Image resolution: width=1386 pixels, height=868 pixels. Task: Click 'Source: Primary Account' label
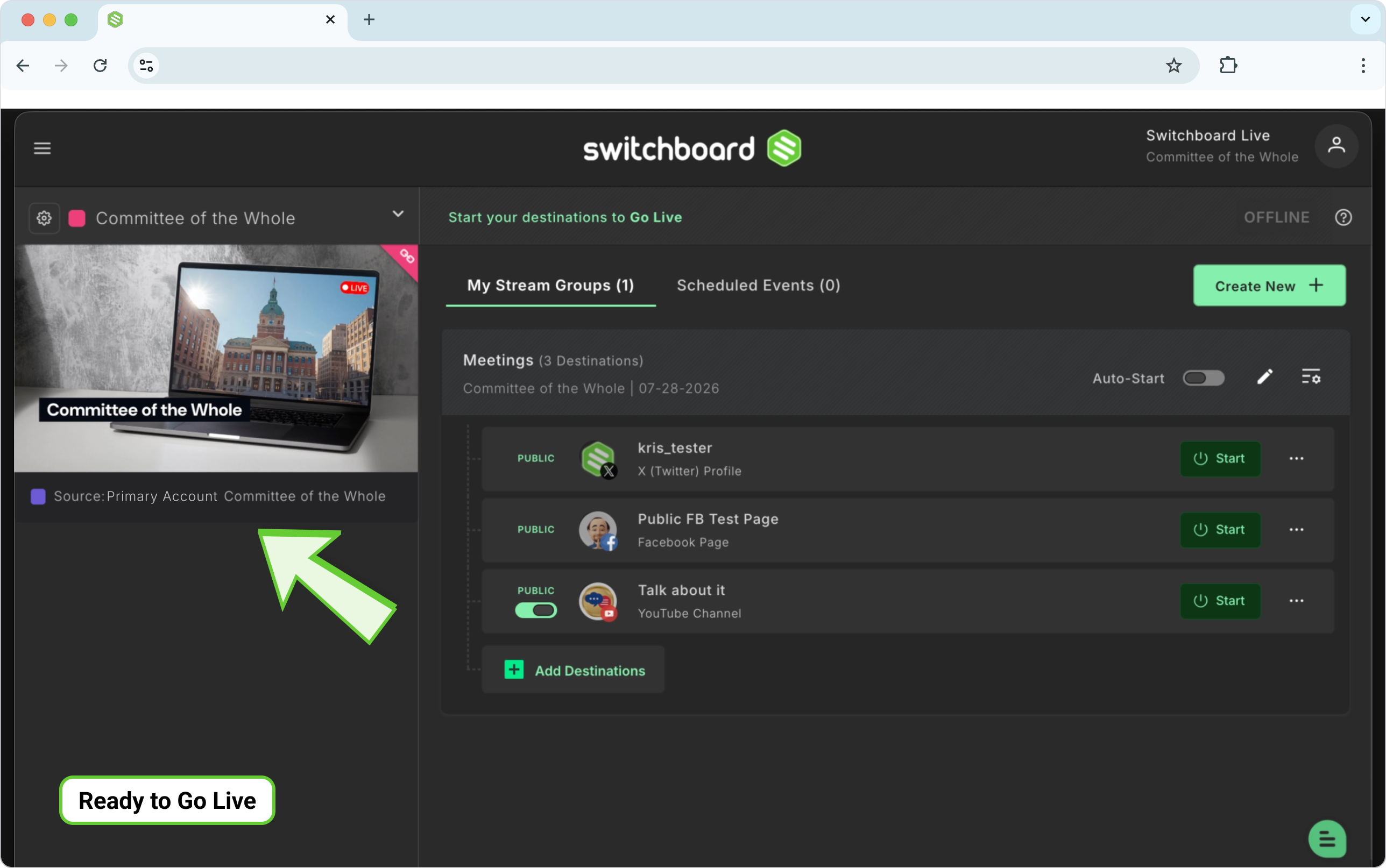coord(136,496)
